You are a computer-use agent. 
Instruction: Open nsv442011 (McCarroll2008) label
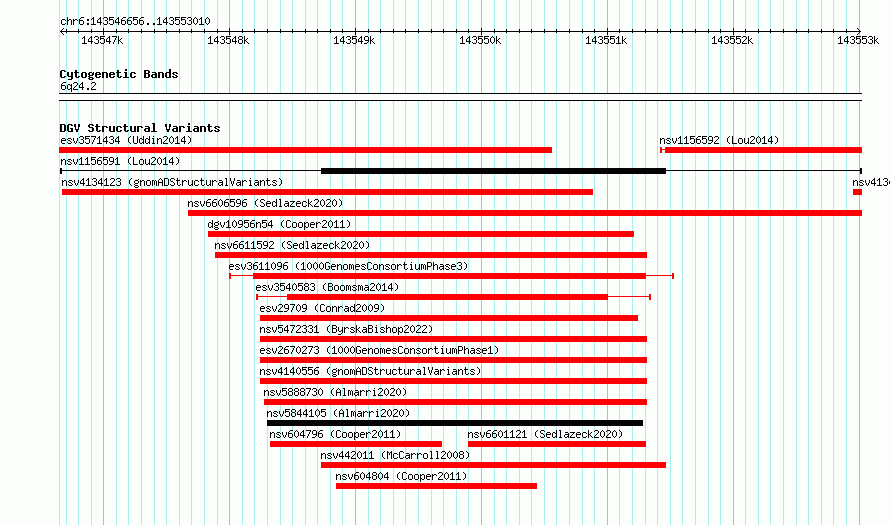[x=395, y=455]
